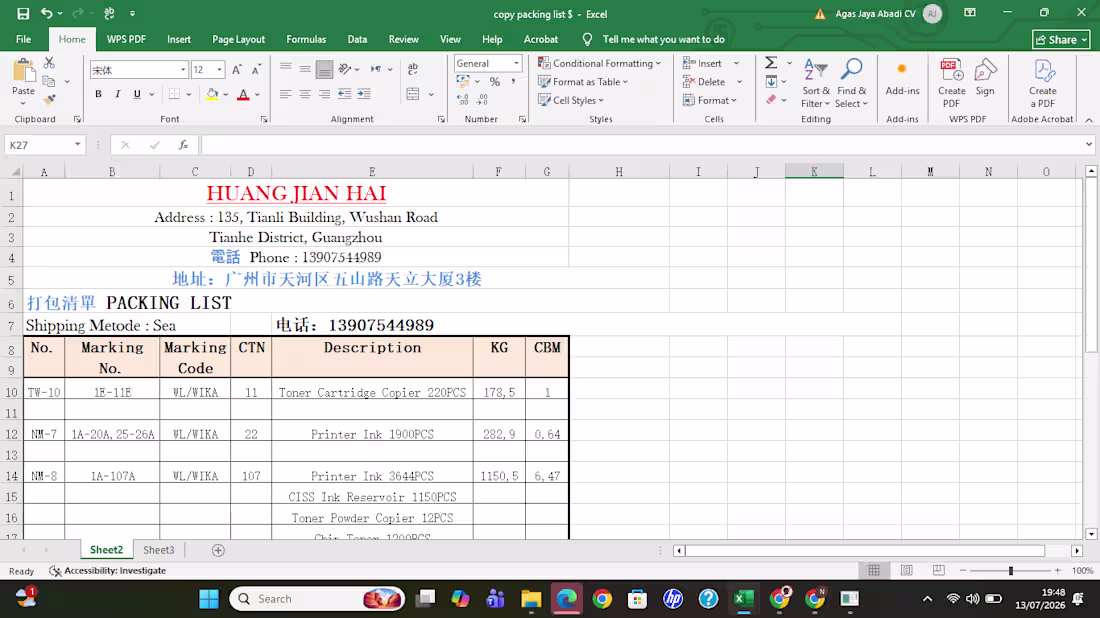
Task: Open Sort & Filter tool
Action: coord(815,83)
